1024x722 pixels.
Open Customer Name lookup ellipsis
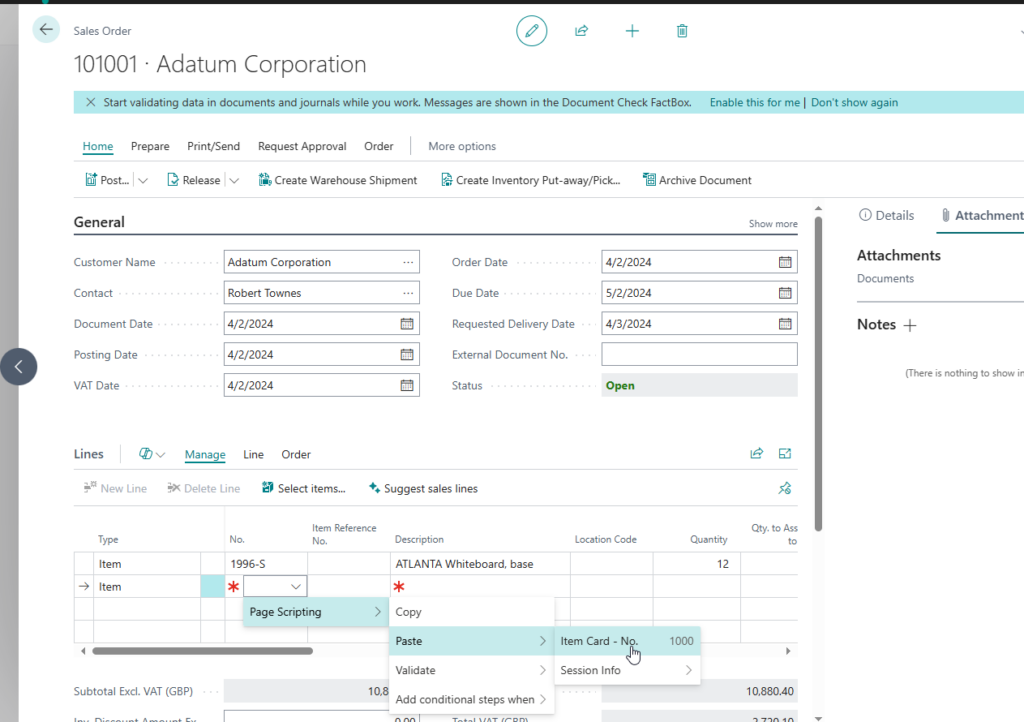408,262
